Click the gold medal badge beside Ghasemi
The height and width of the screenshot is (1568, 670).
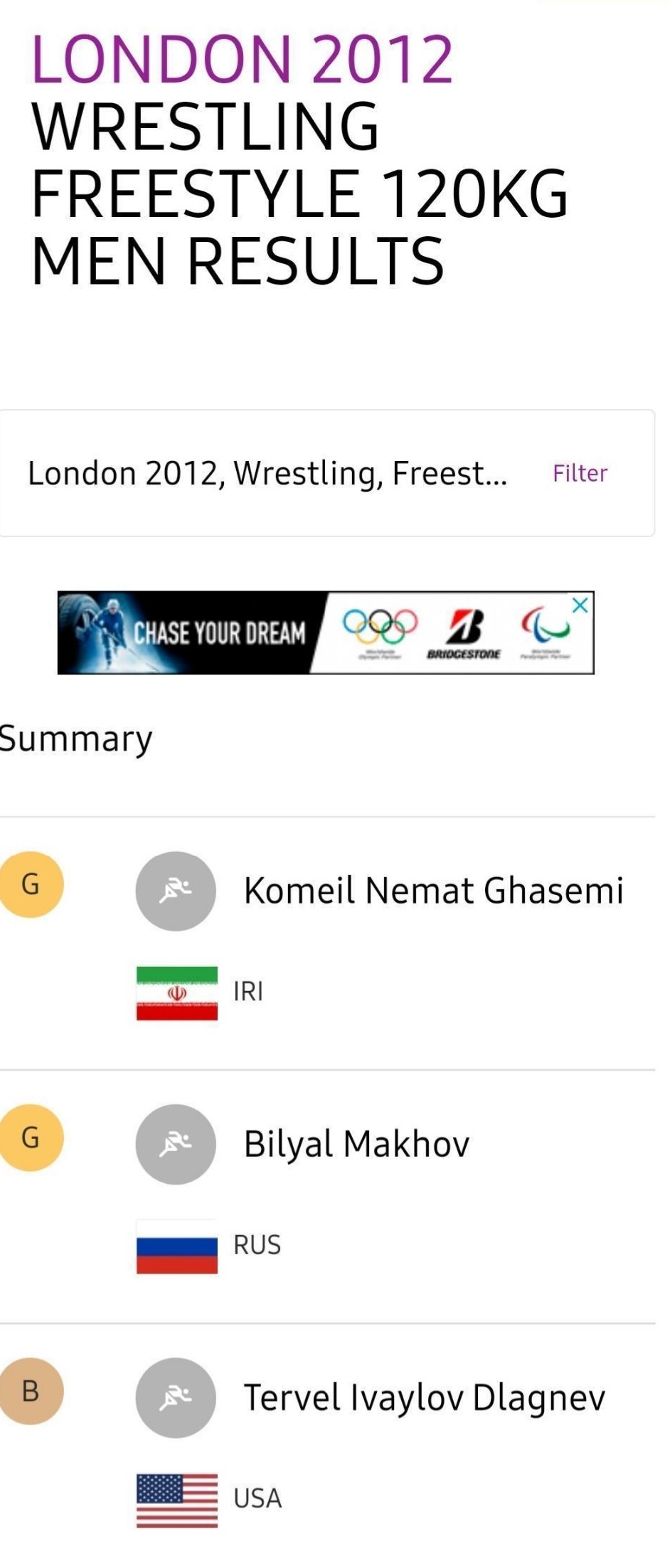(x=31, y=884)
